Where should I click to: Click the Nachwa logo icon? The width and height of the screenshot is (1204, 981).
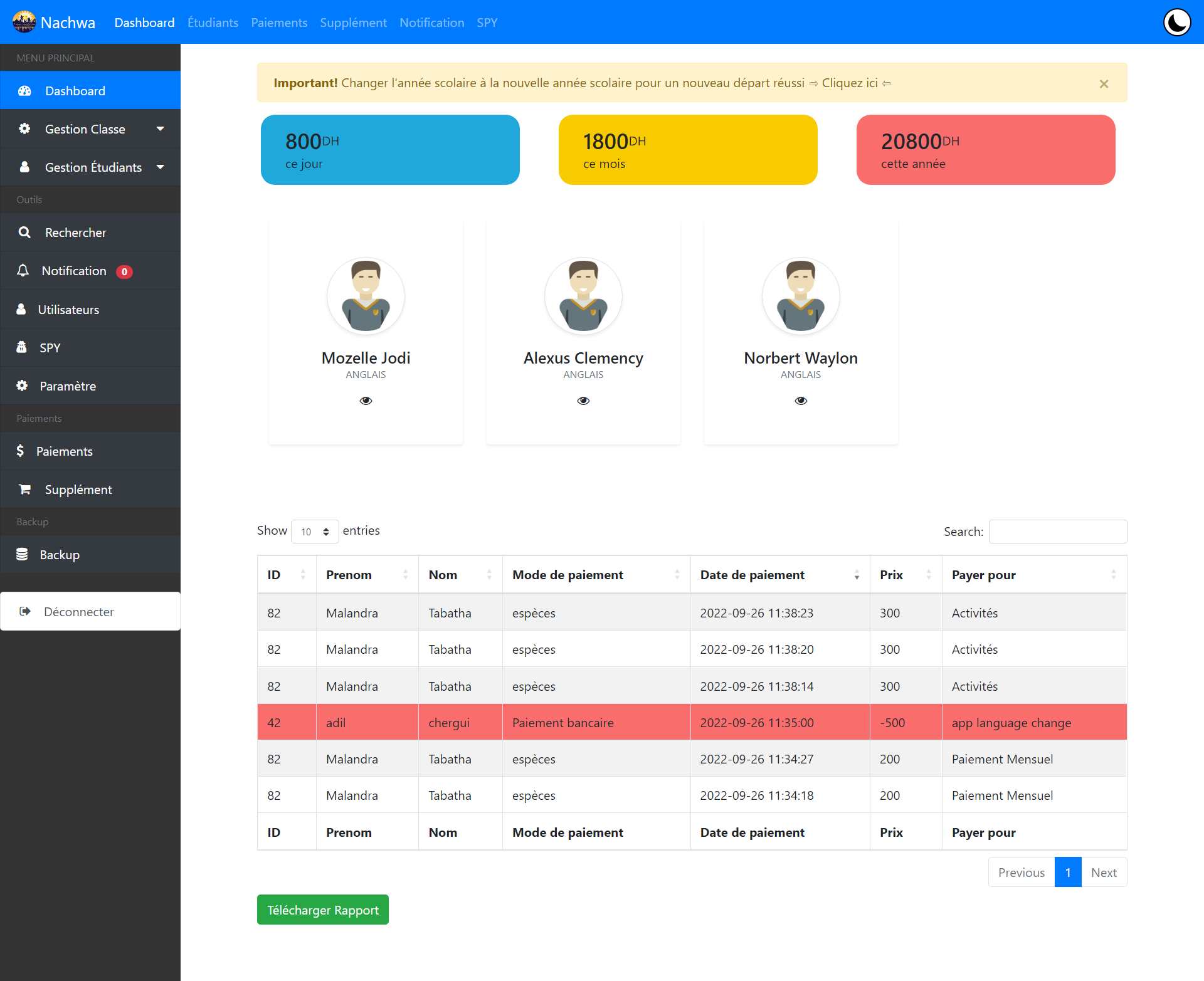pos(24,22)
